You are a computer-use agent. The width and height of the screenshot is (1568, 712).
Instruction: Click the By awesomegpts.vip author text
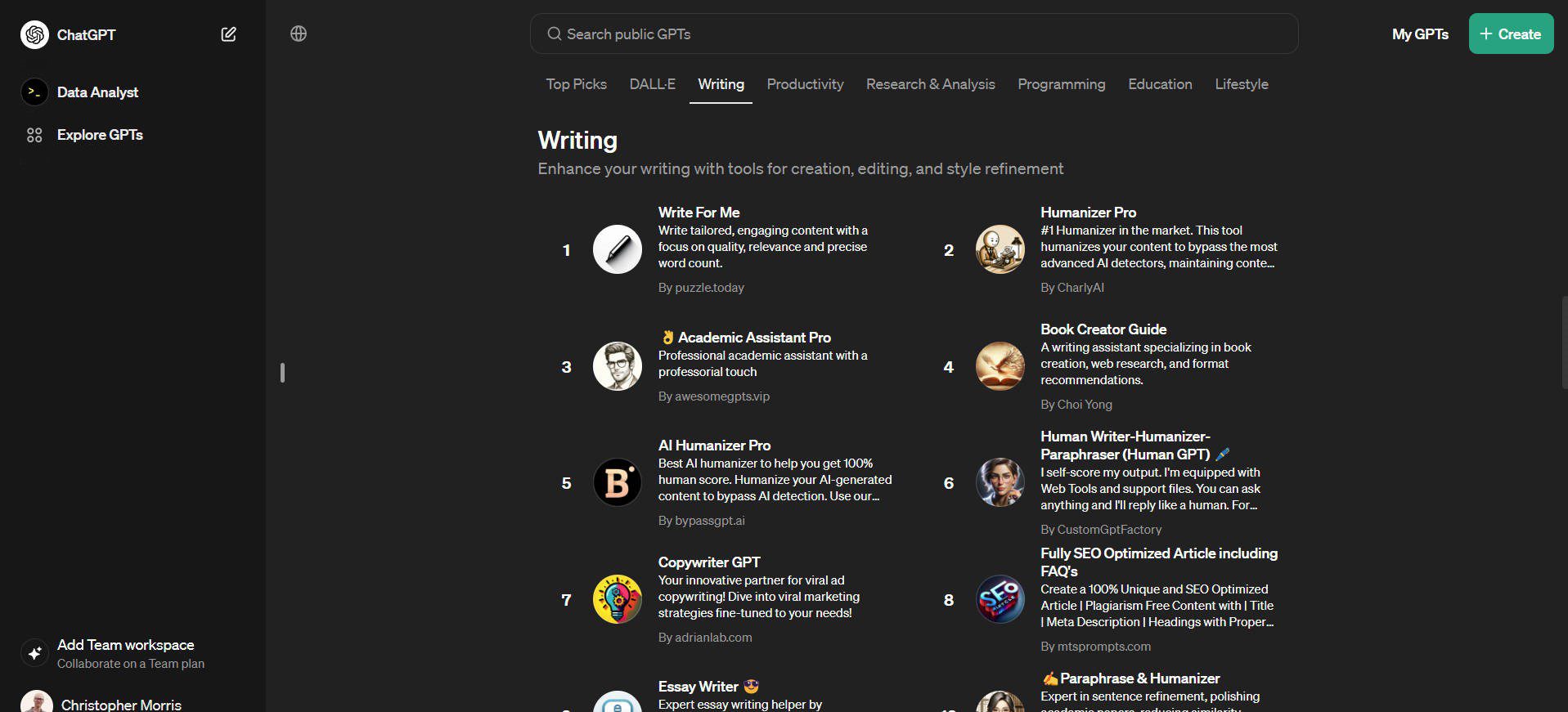coord(714,396)
